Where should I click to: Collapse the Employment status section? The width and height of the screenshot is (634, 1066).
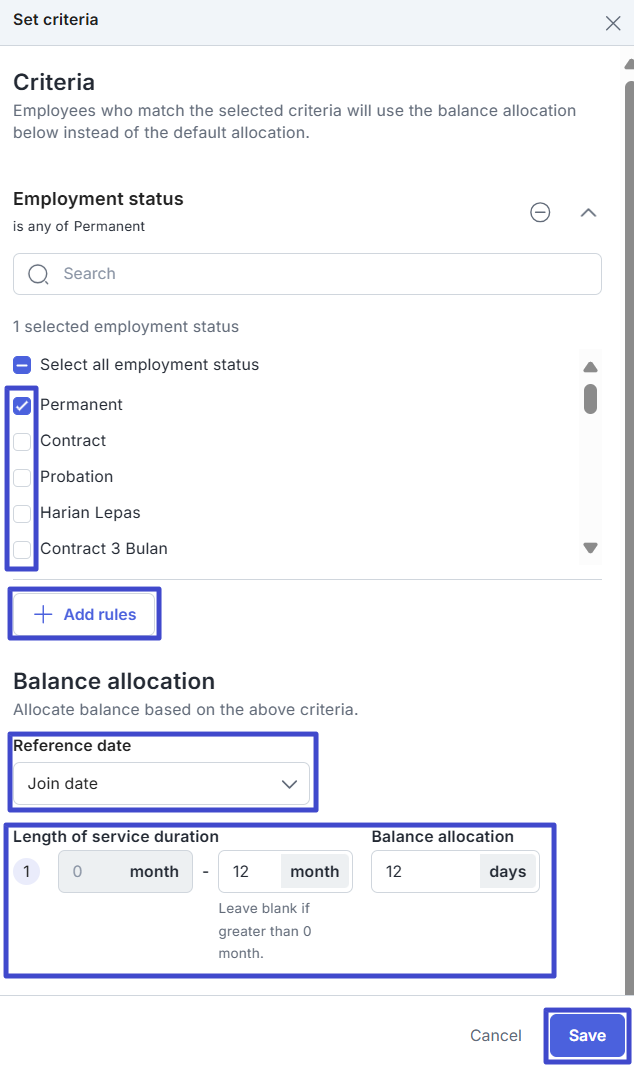click(x=589, y=212)
